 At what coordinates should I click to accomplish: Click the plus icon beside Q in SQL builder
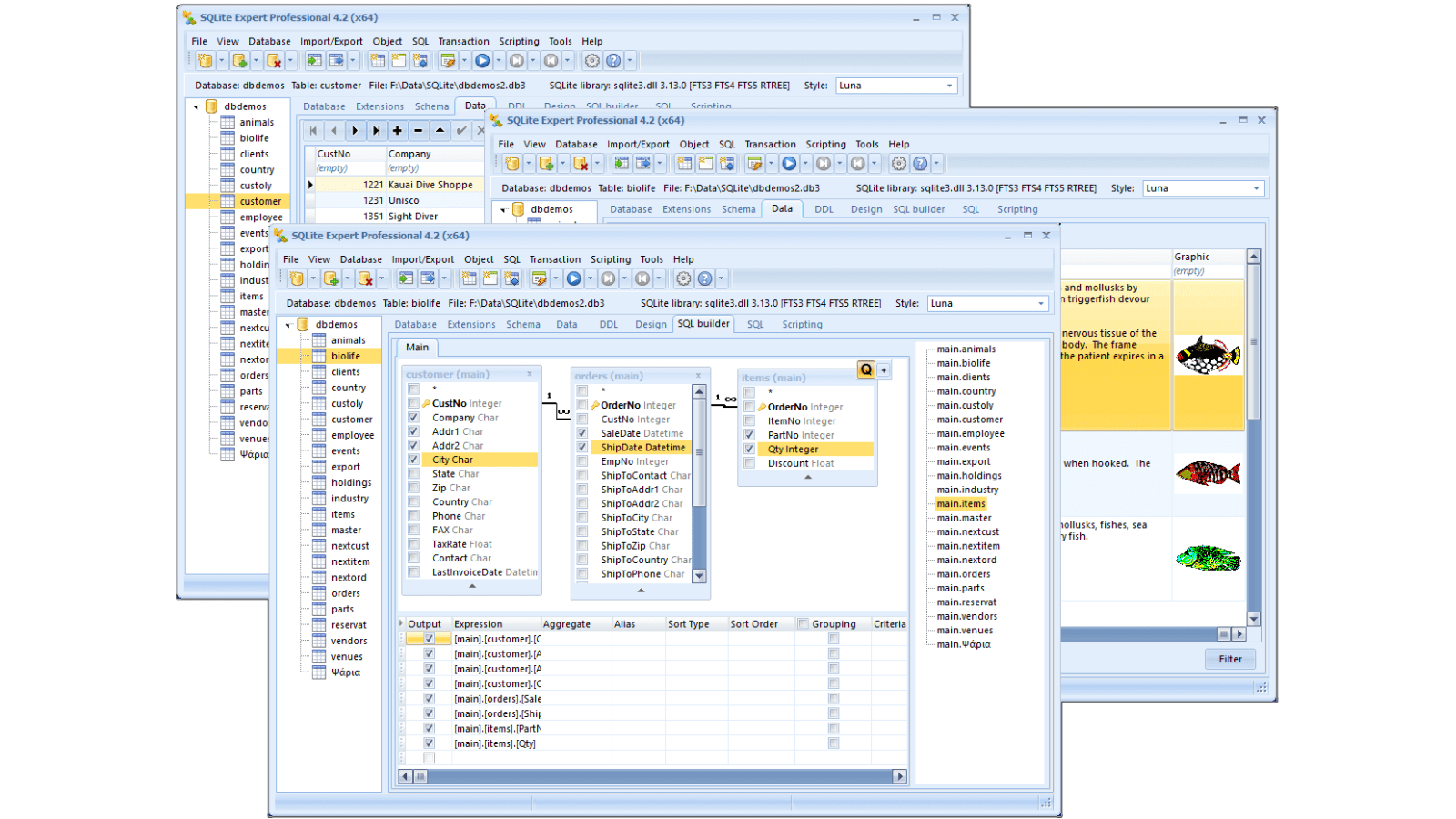(883, 370)
